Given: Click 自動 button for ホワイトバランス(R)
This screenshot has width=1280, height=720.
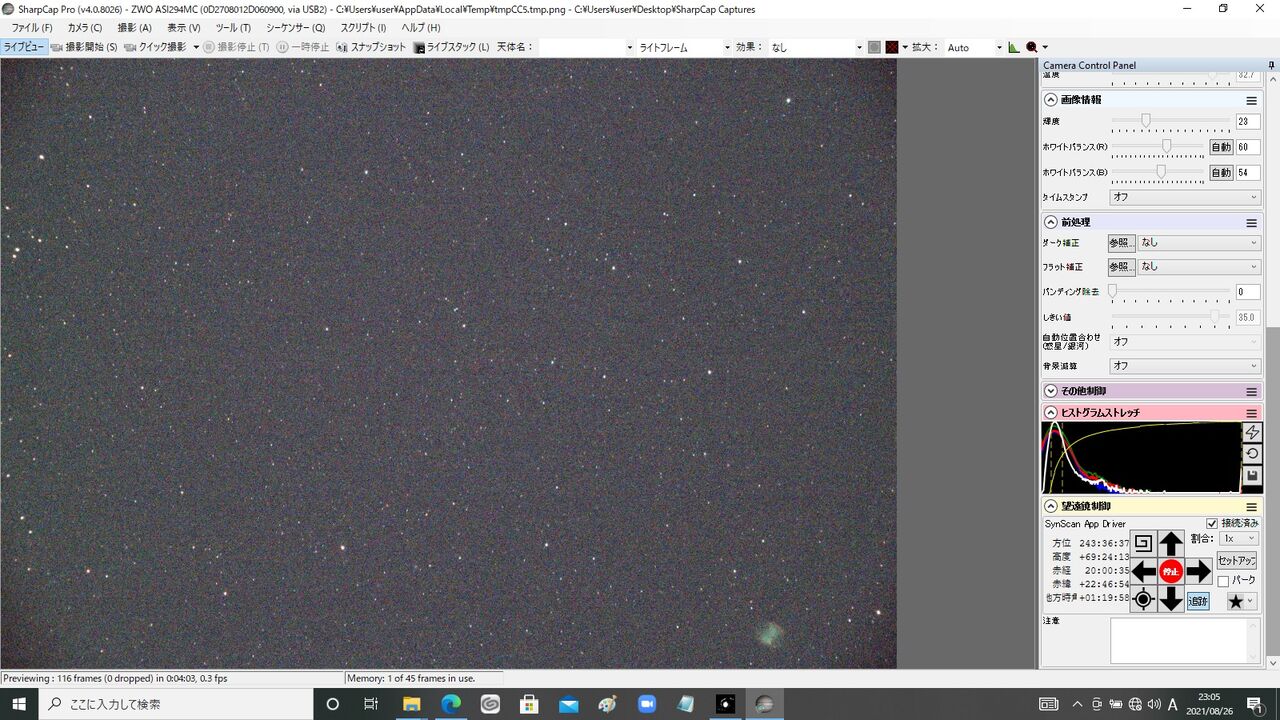Looking at the screenshot, I should click(1221, 147).
